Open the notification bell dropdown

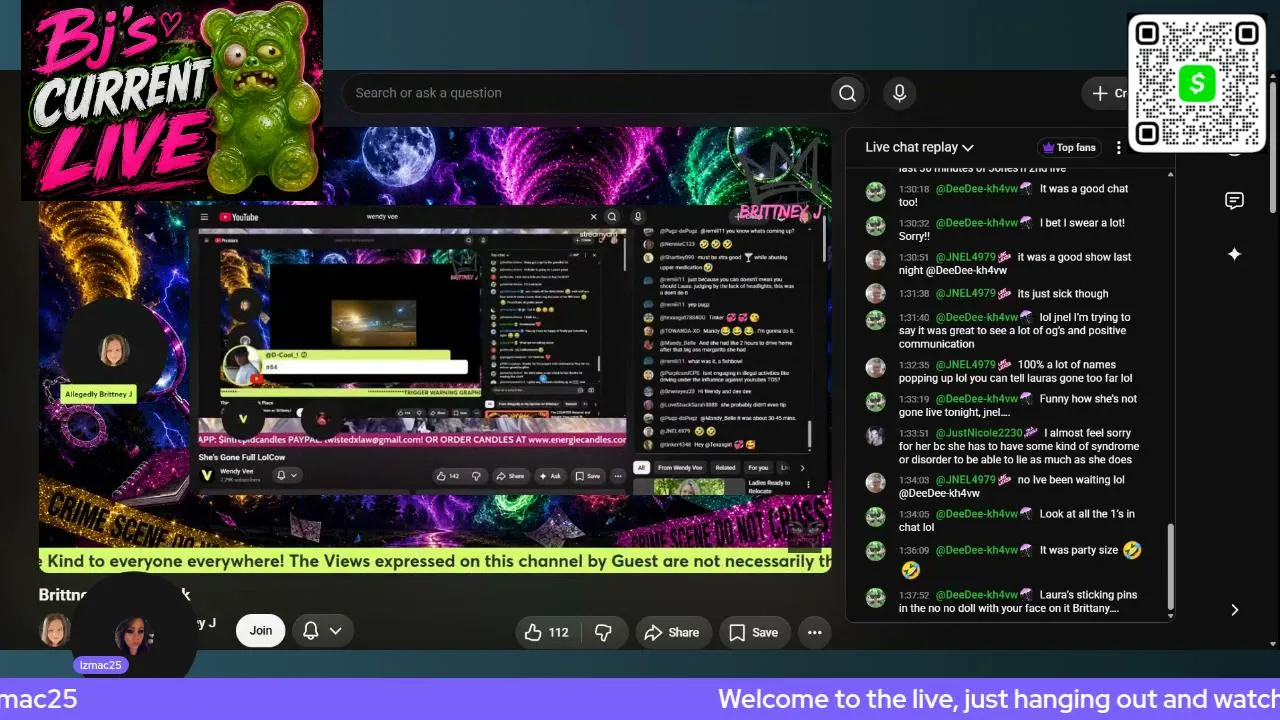[322, 631]
